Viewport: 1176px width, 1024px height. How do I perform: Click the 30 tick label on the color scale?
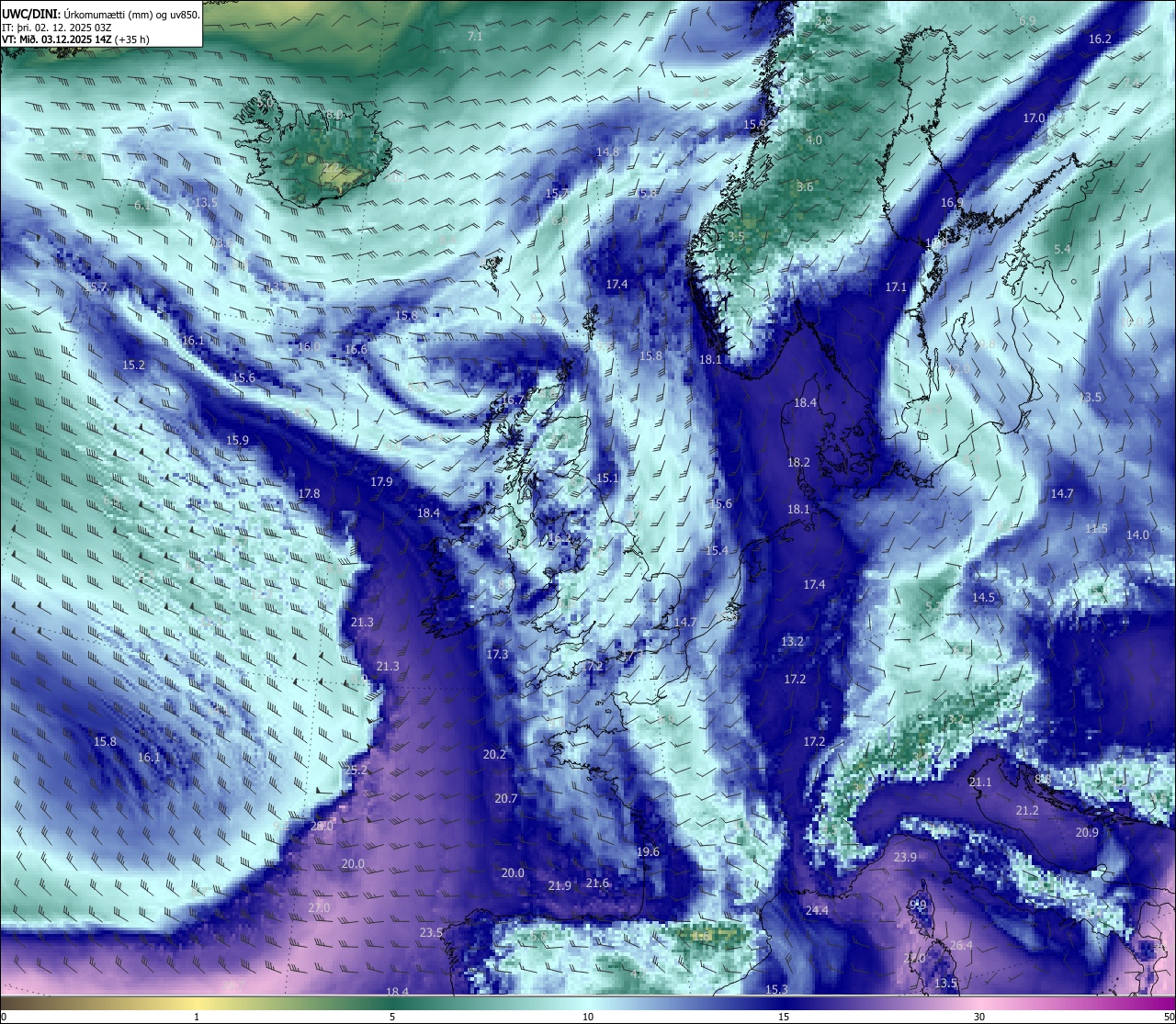979,1017
